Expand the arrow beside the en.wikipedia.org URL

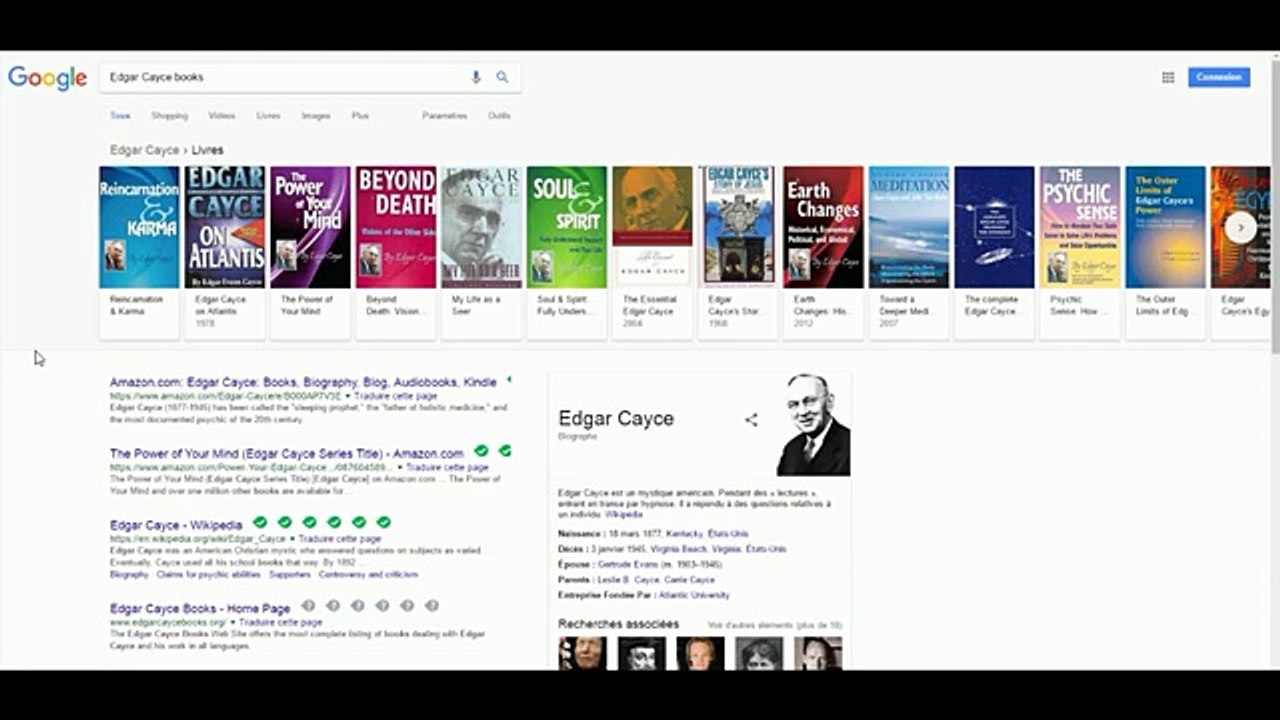tap(293, 539)
